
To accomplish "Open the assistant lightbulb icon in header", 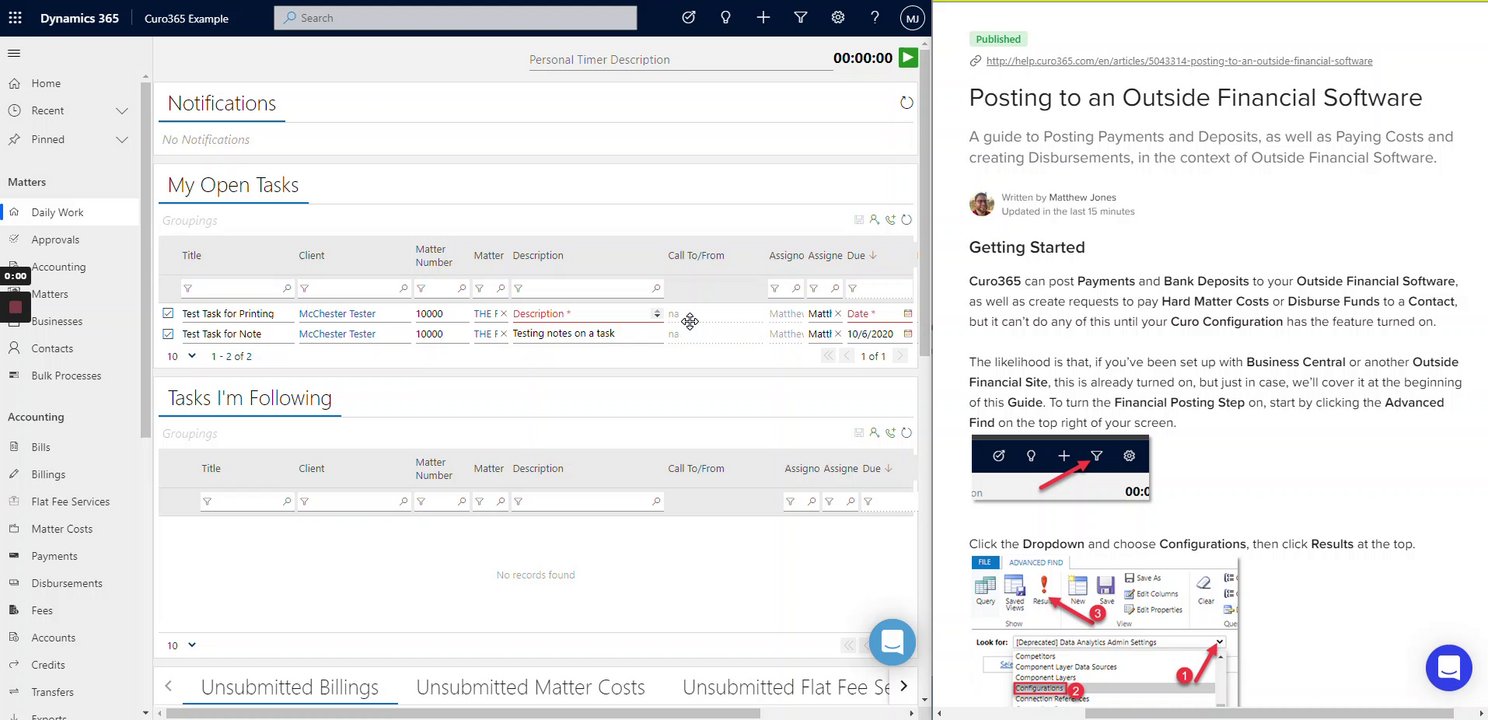I will (x=726, y=18).
